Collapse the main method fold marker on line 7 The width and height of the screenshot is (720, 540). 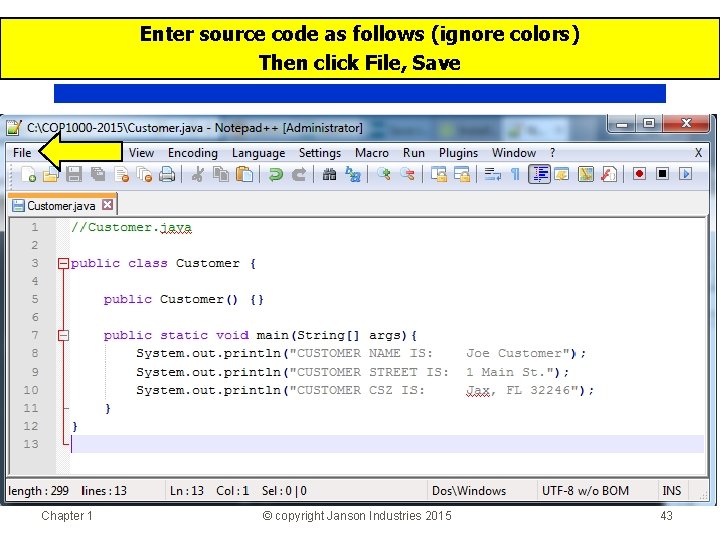(63, 335)
